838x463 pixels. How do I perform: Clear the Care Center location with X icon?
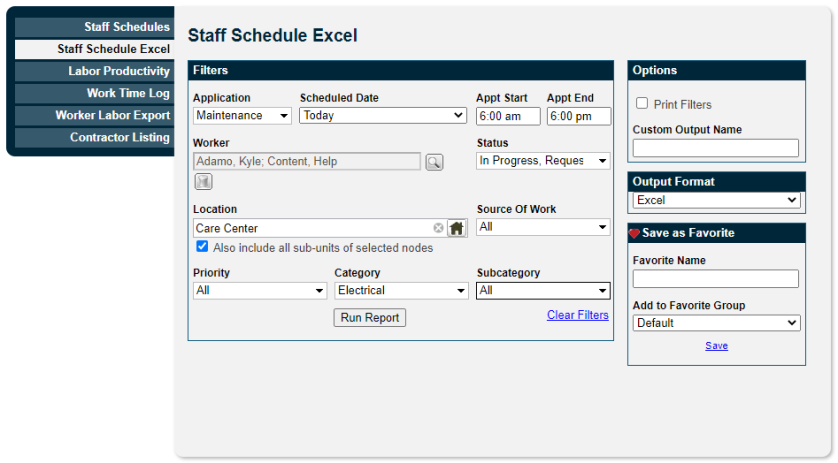[x=438, y=228]
